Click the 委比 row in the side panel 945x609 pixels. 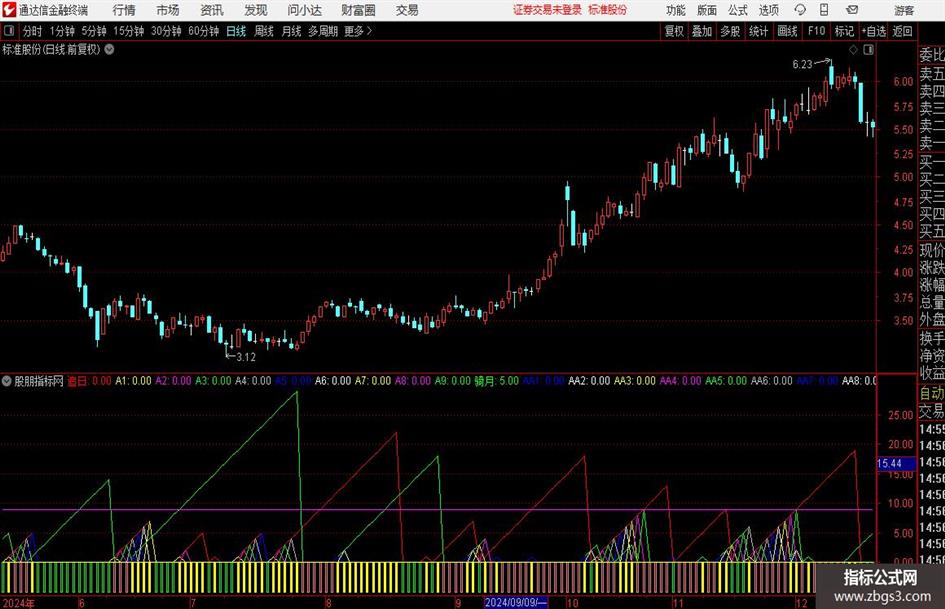click(932, 55)
